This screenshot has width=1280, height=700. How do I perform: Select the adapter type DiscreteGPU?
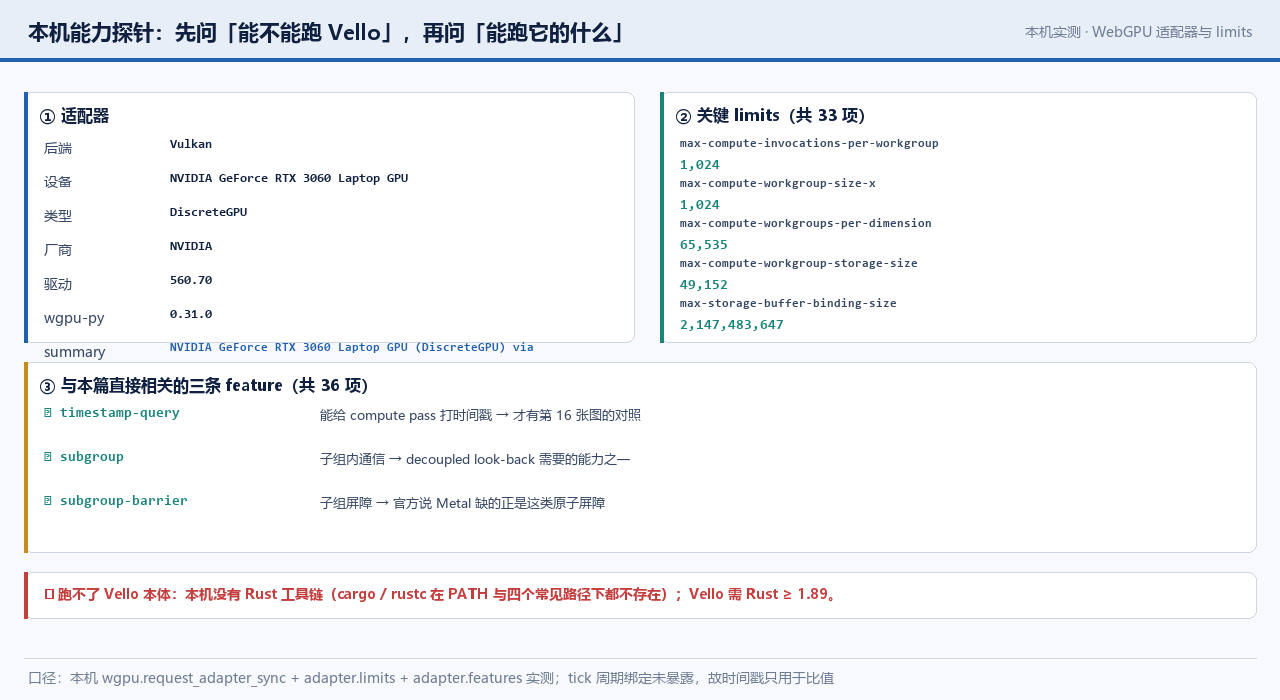pyautogui.click(x=208, y=212)
